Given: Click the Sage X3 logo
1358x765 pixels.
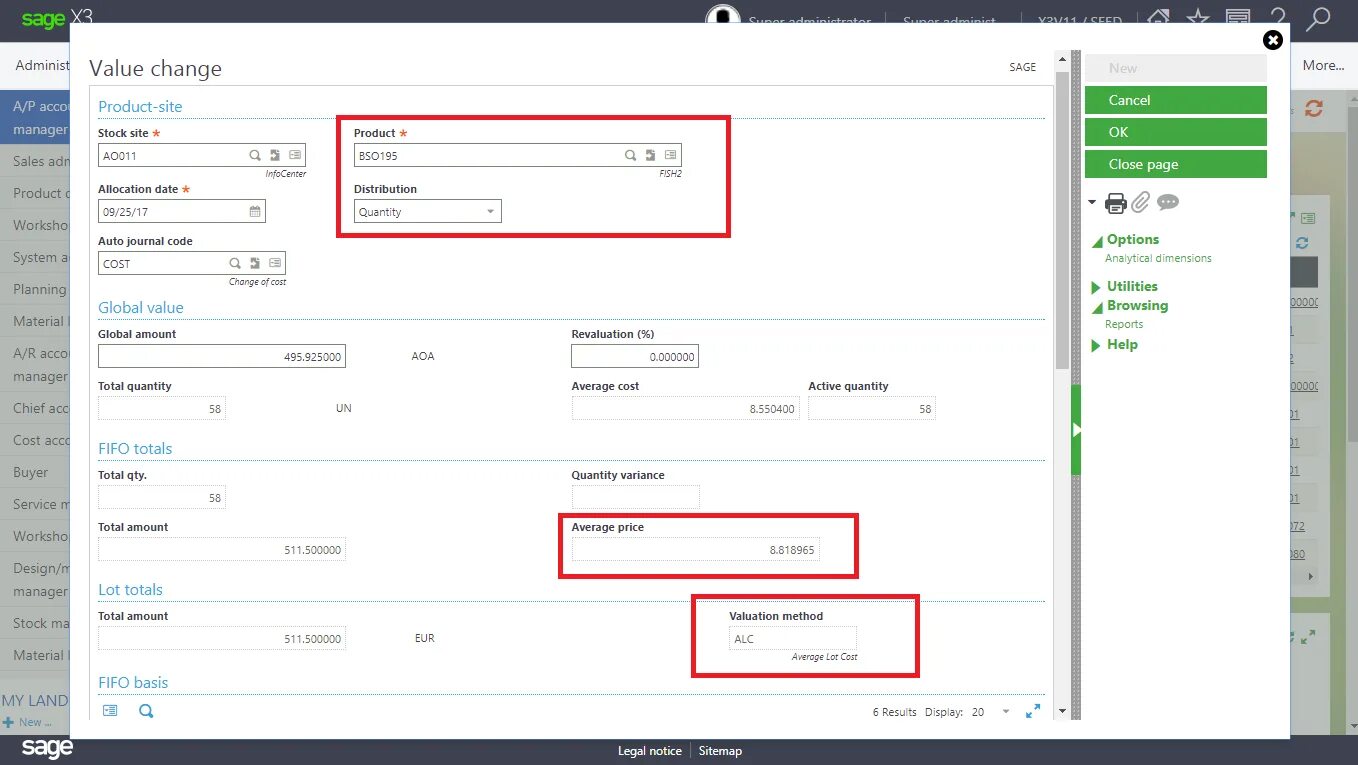Looking at the screenshot, I should click(57, 17).
